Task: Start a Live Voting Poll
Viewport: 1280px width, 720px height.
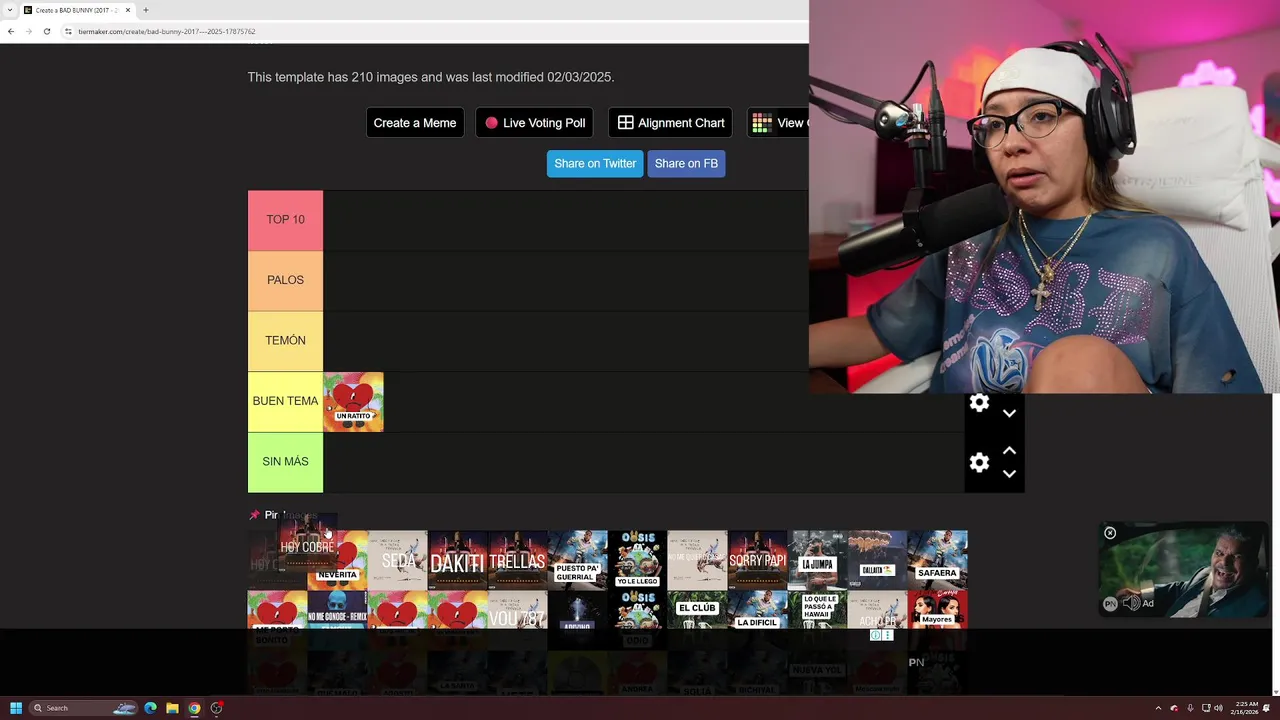Action: pyautogui.click(x=534, y=123)
